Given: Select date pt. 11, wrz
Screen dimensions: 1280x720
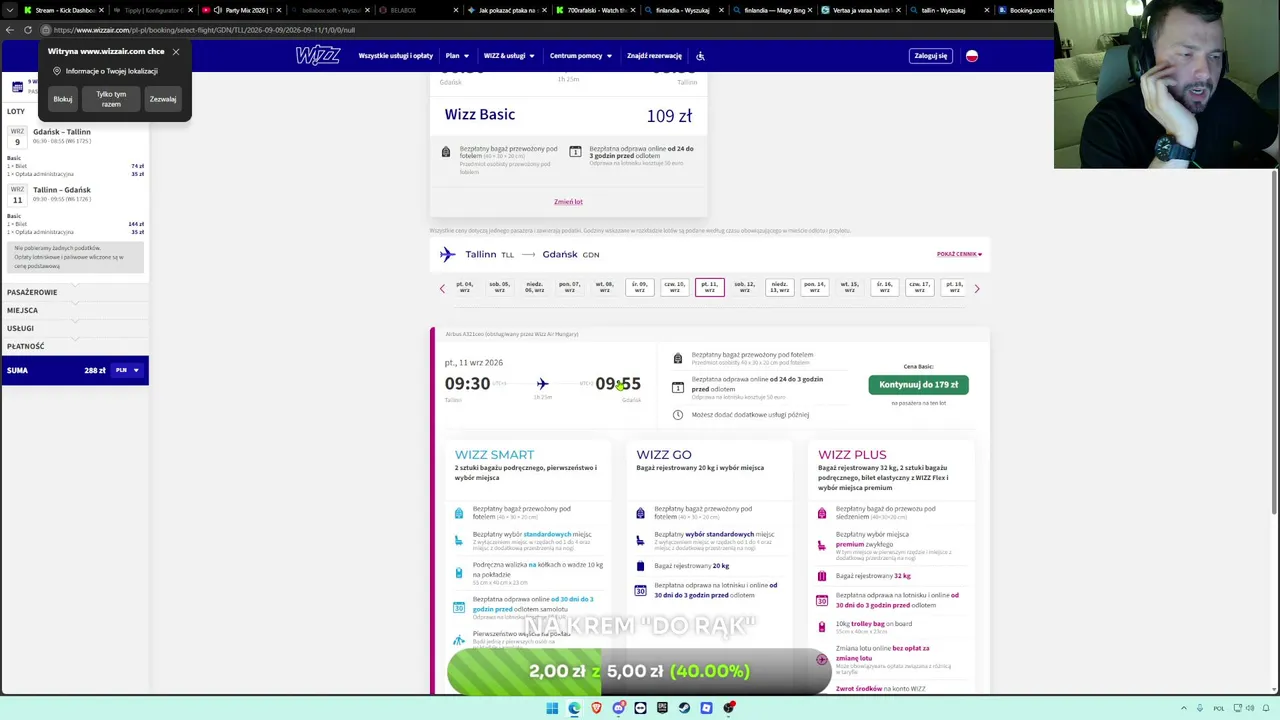Looking at the screenshot, I should tap(709, 288).
